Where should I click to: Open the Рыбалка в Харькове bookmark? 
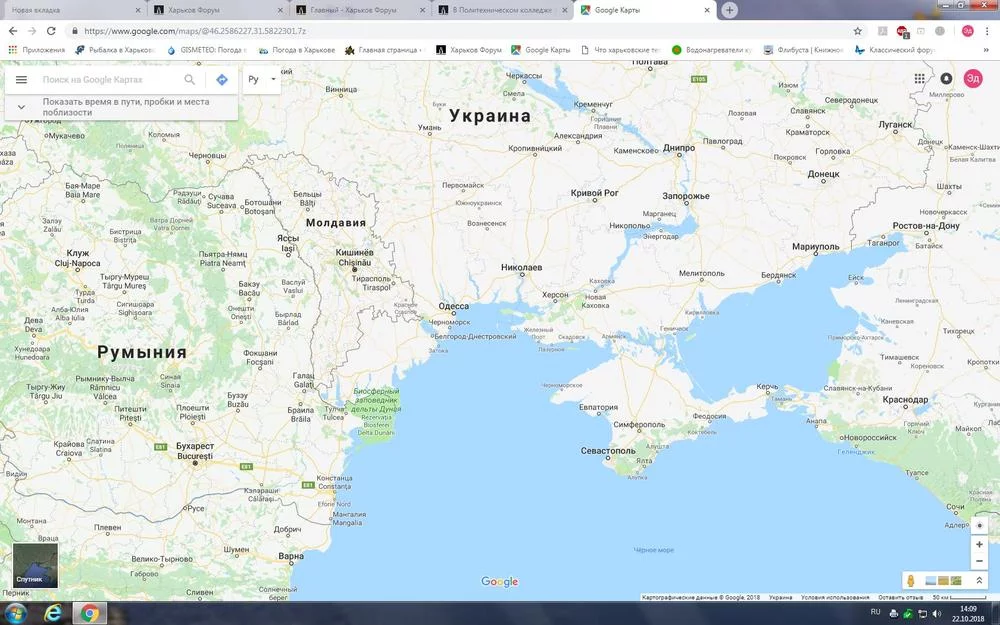115,50
